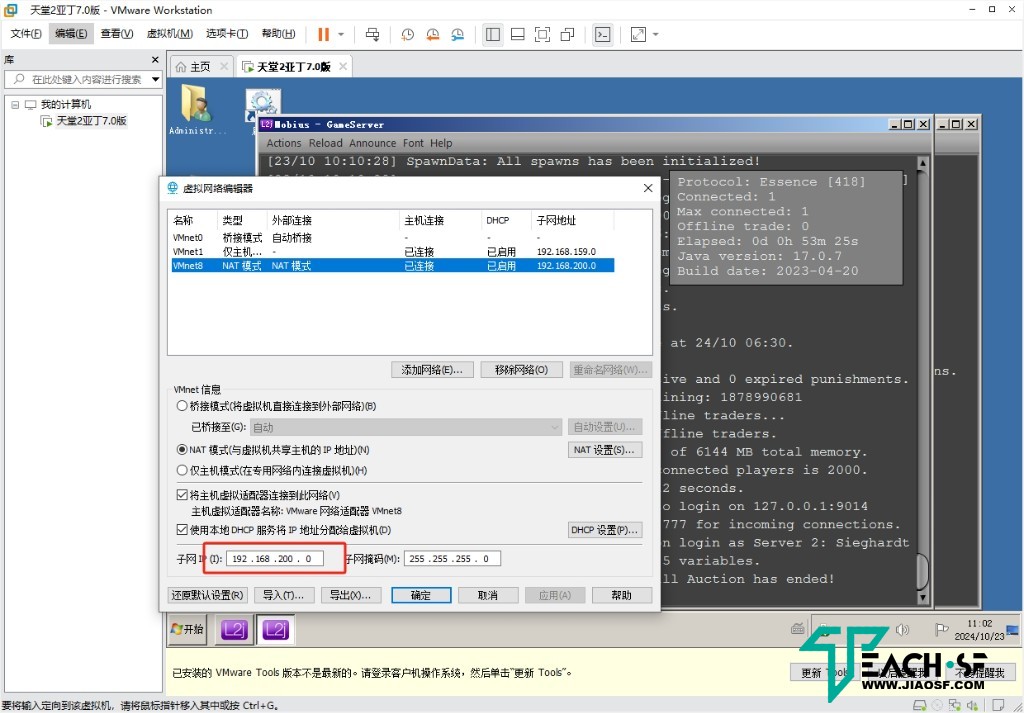Toggle 使用本地 DHCP 服务 checkbox
The image size is (1024, 713).
(x=182, y=530)
